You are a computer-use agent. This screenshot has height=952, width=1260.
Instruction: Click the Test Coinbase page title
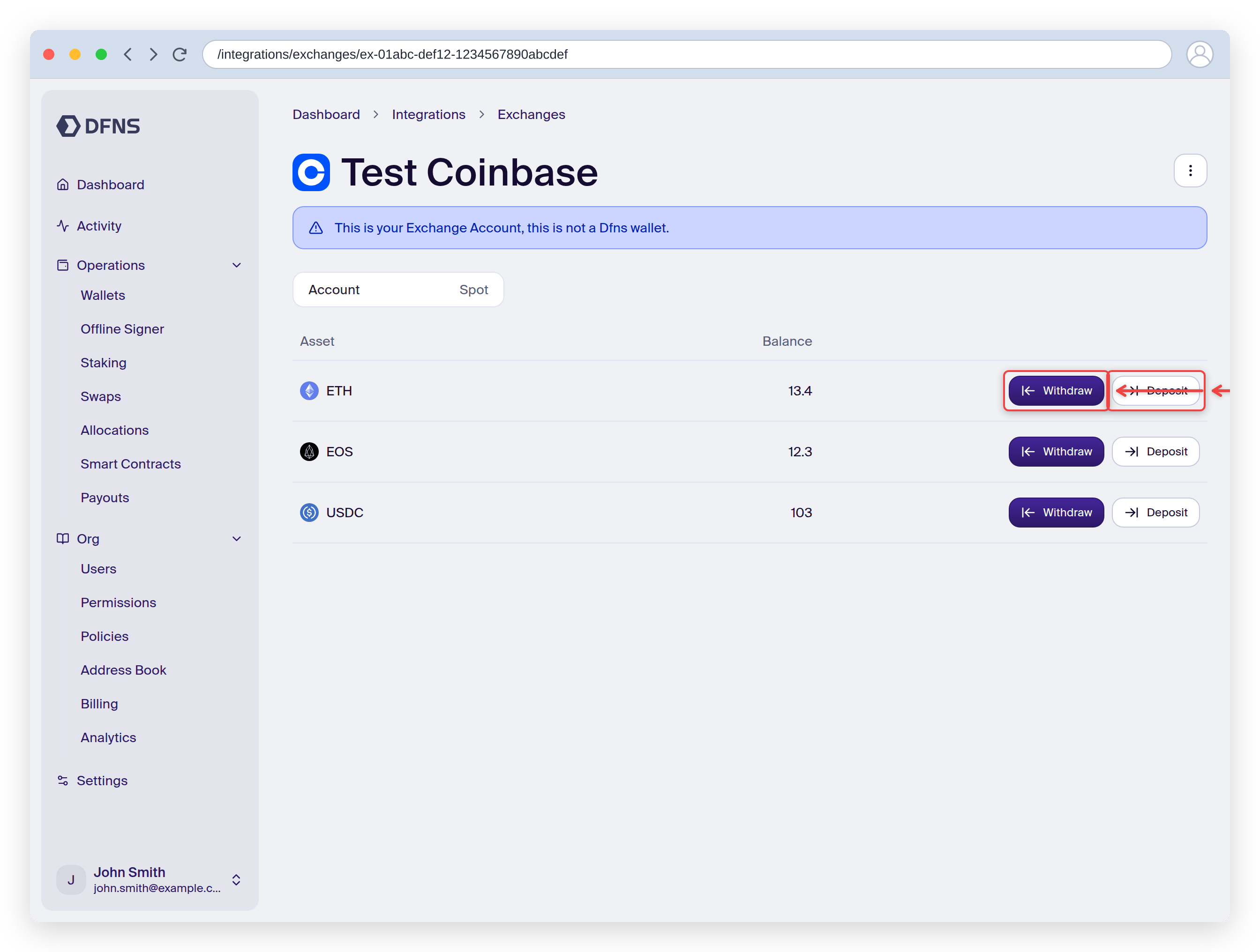469,172
